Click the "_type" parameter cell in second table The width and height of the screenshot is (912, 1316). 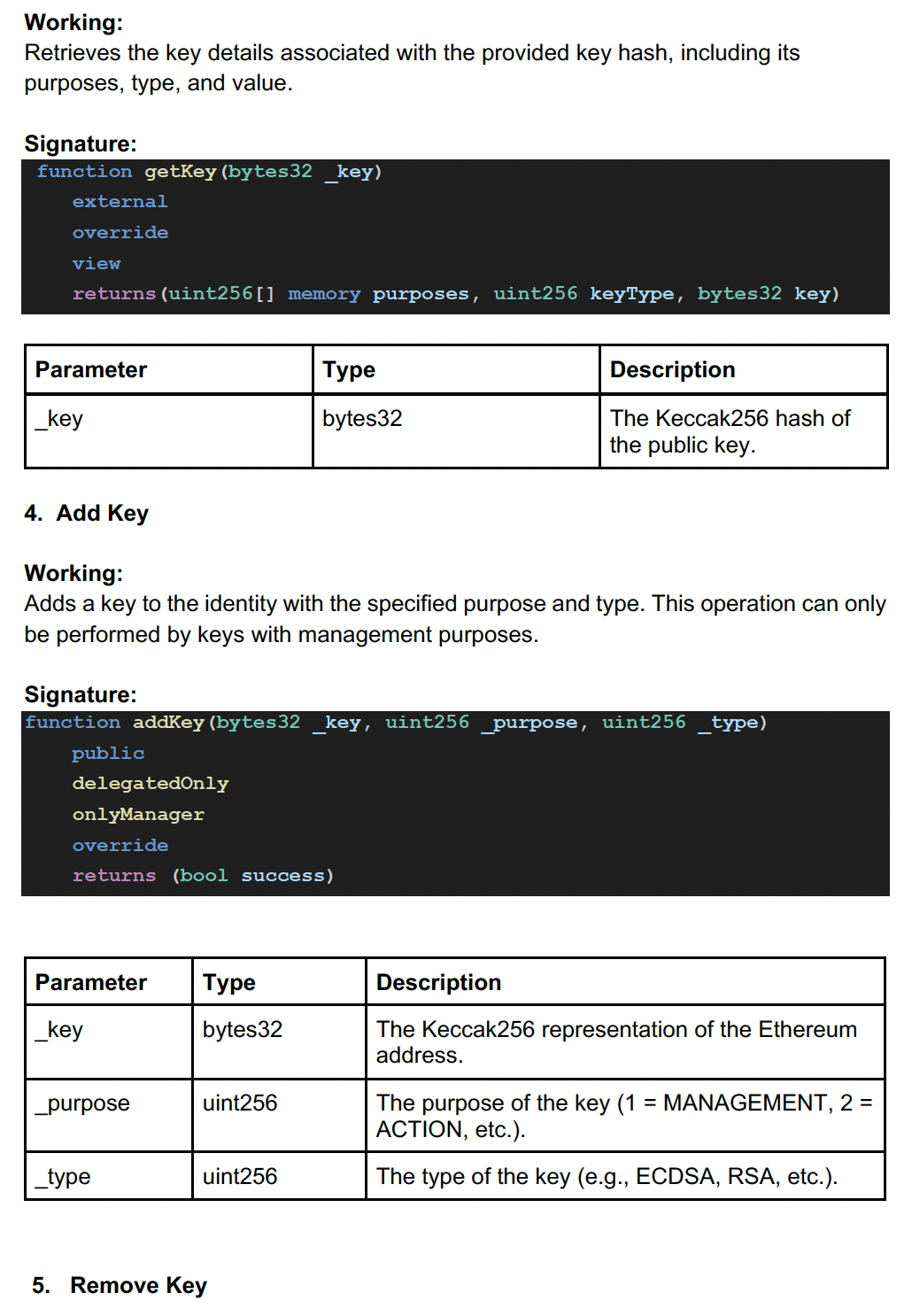(x=63, y=1177)
